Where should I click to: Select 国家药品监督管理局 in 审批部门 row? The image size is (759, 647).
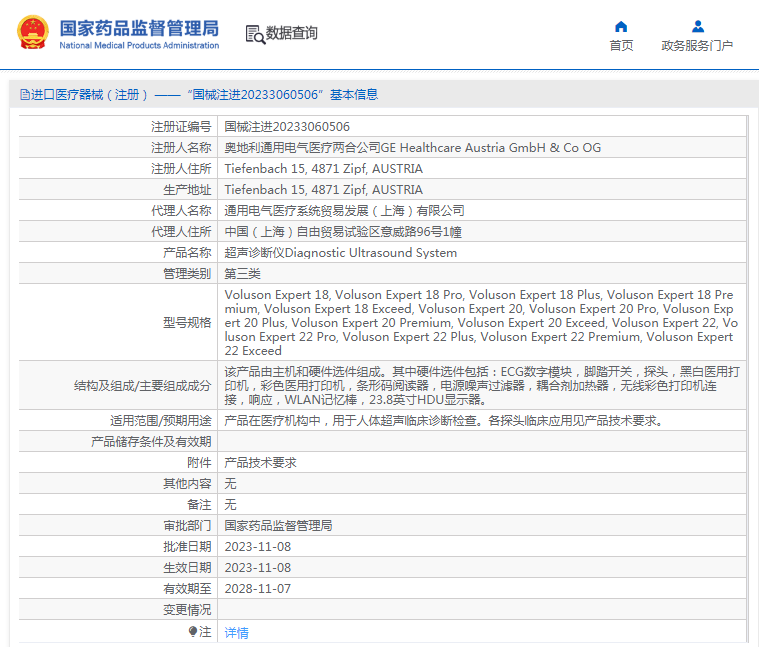278,526
